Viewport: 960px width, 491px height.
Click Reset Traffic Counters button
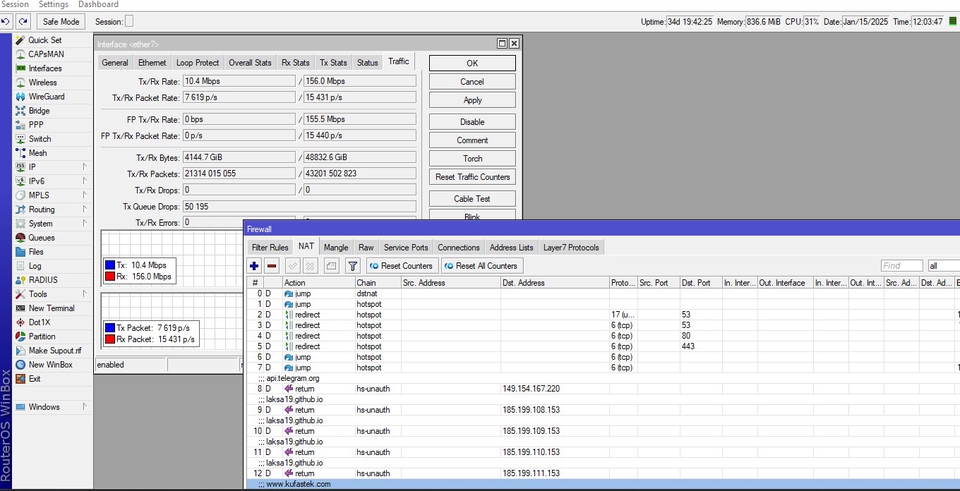point(472,177)
